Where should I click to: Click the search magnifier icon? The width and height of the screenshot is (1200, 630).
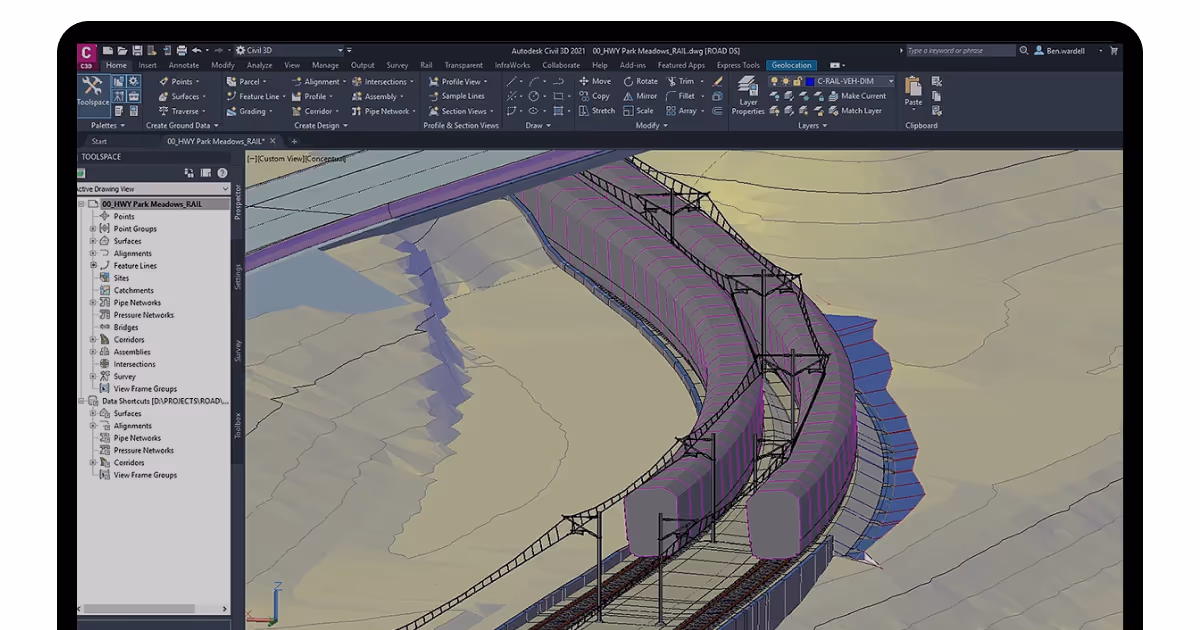(x=1024, y=50)
